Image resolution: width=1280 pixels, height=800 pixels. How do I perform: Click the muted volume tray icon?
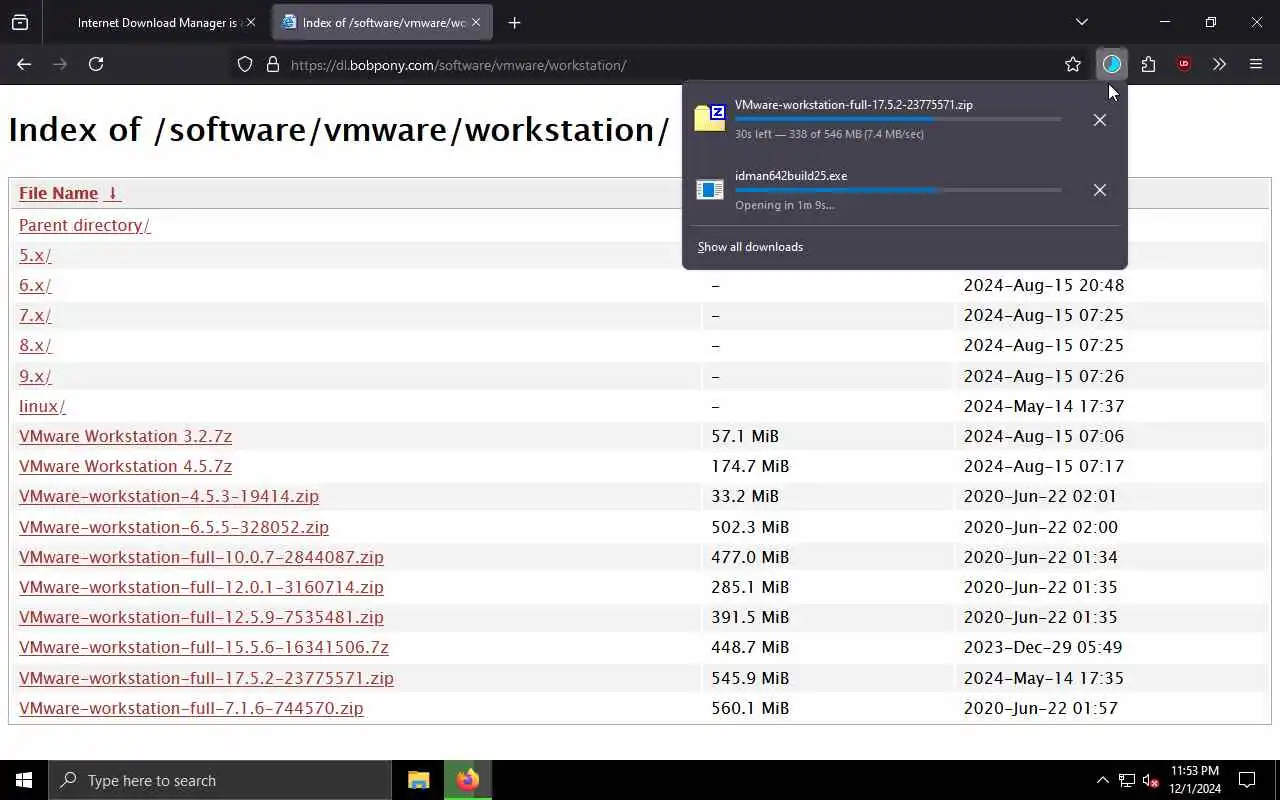coord(1151,780)
